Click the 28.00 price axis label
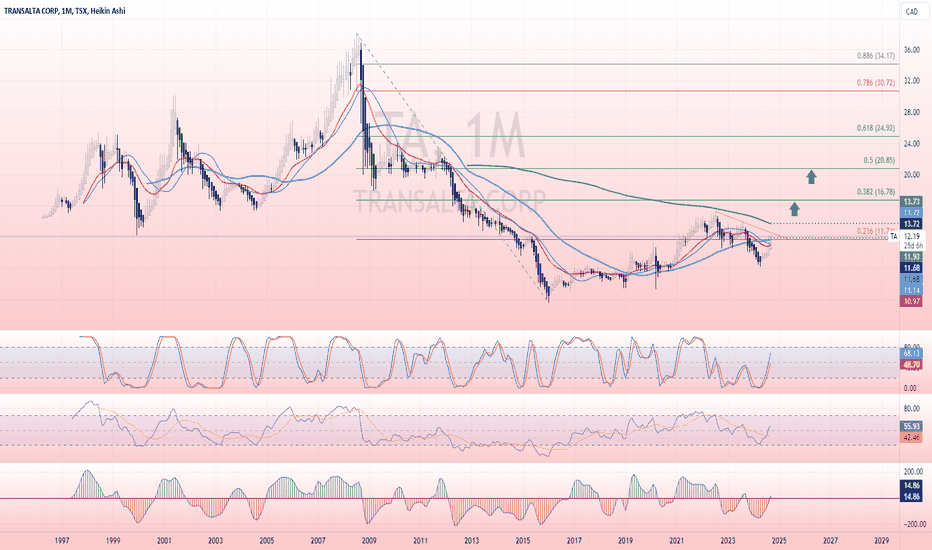The image size is (932, 550). (912, 112)
